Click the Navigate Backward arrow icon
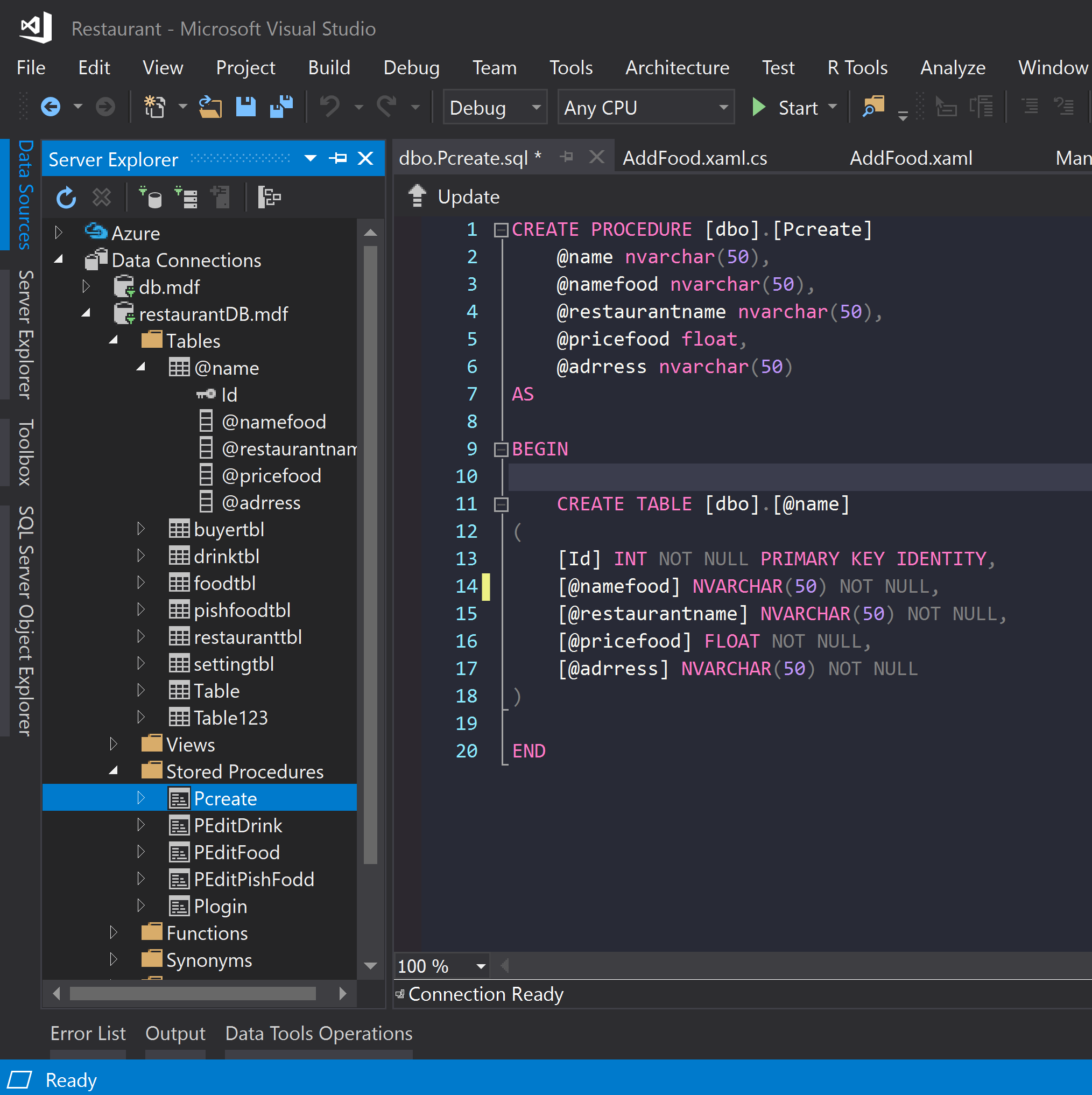This screenshot has width=1092, height=1095. pyautogui.click(x=51, y=107)
